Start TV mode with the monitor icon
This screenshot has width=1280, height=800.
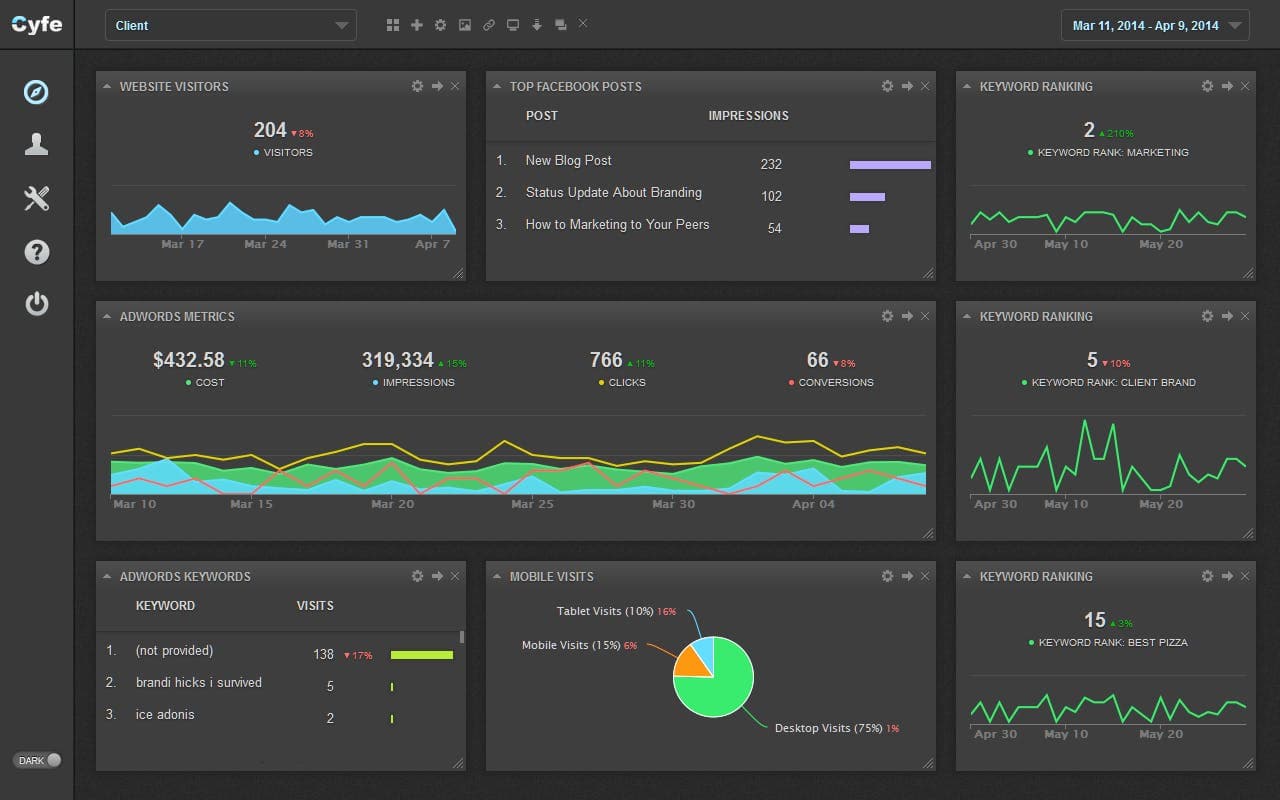tap(513, 24)
